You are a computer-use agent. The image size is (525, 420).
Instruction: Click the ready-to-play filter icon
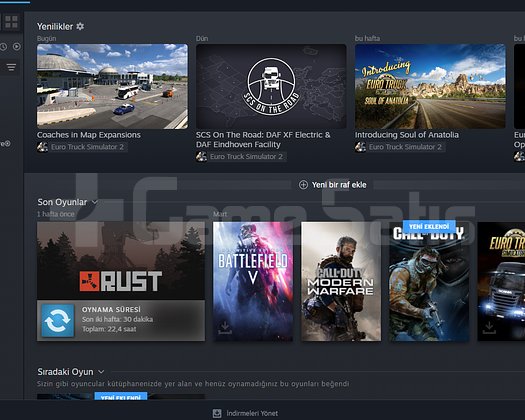[16, 47]
